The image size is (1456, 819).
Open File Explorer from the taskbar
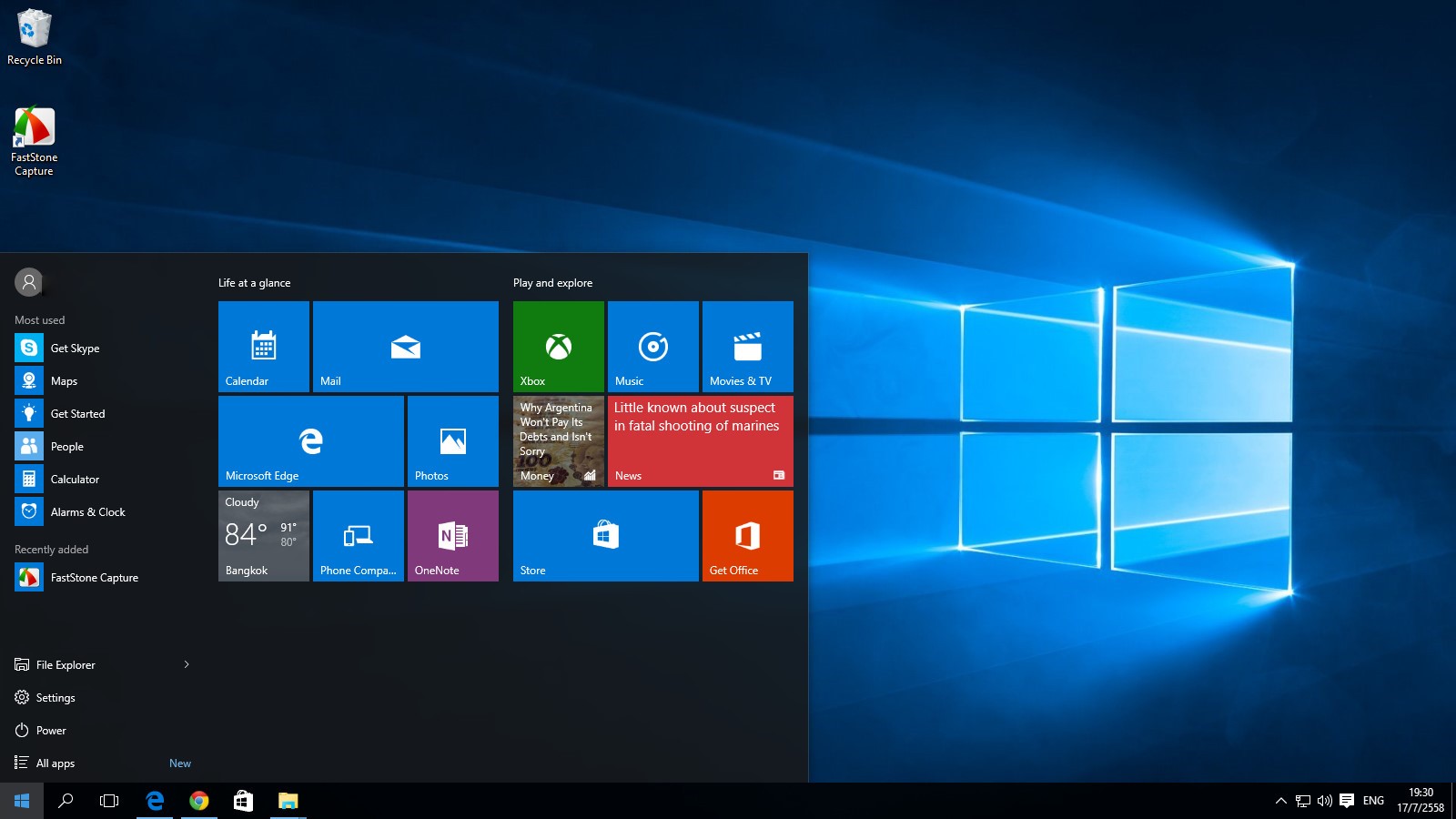(x=288, y=801)
